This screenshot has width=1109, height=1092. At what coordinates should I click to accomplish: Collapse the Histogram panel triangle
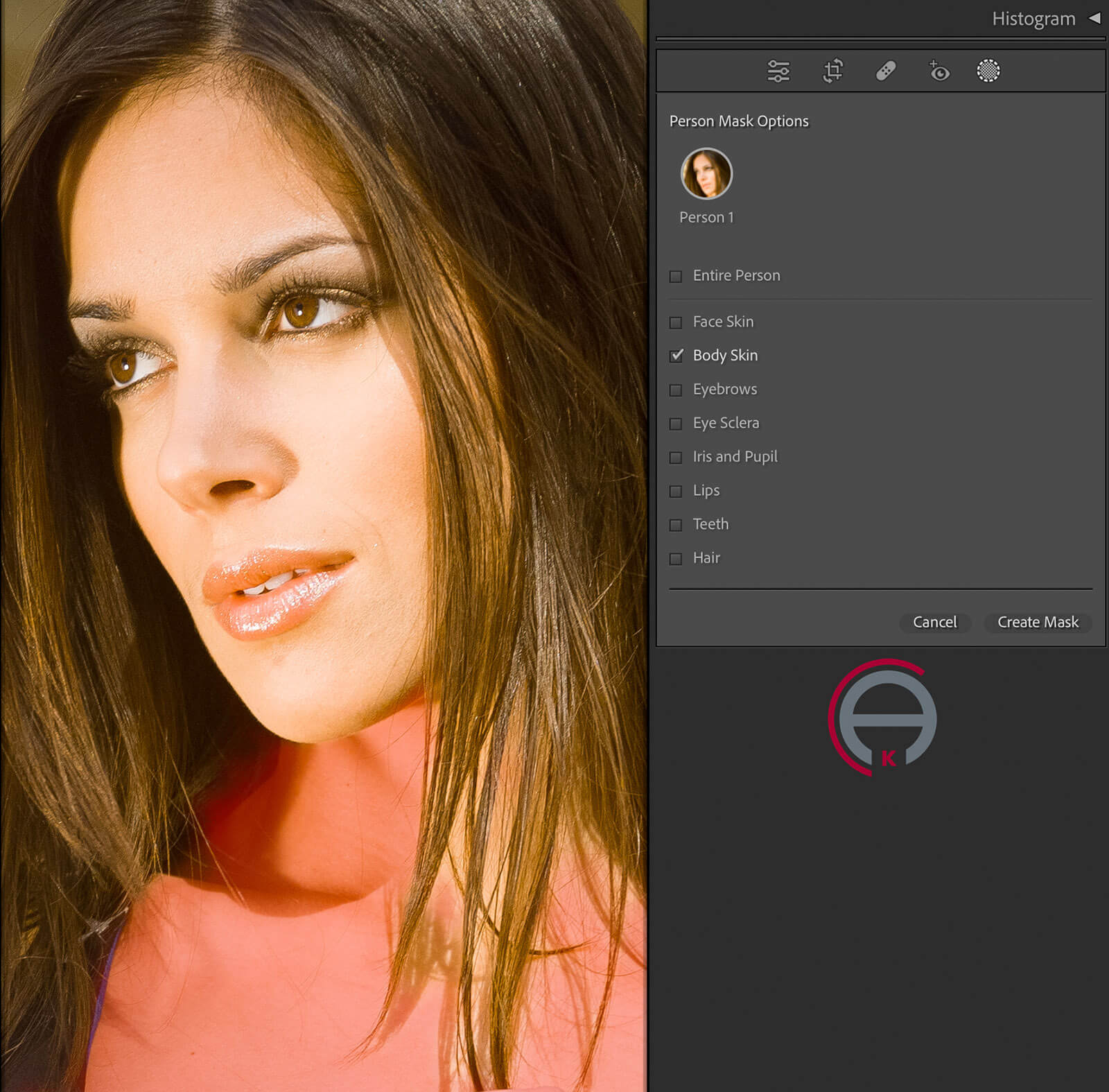click(1094, 19)
